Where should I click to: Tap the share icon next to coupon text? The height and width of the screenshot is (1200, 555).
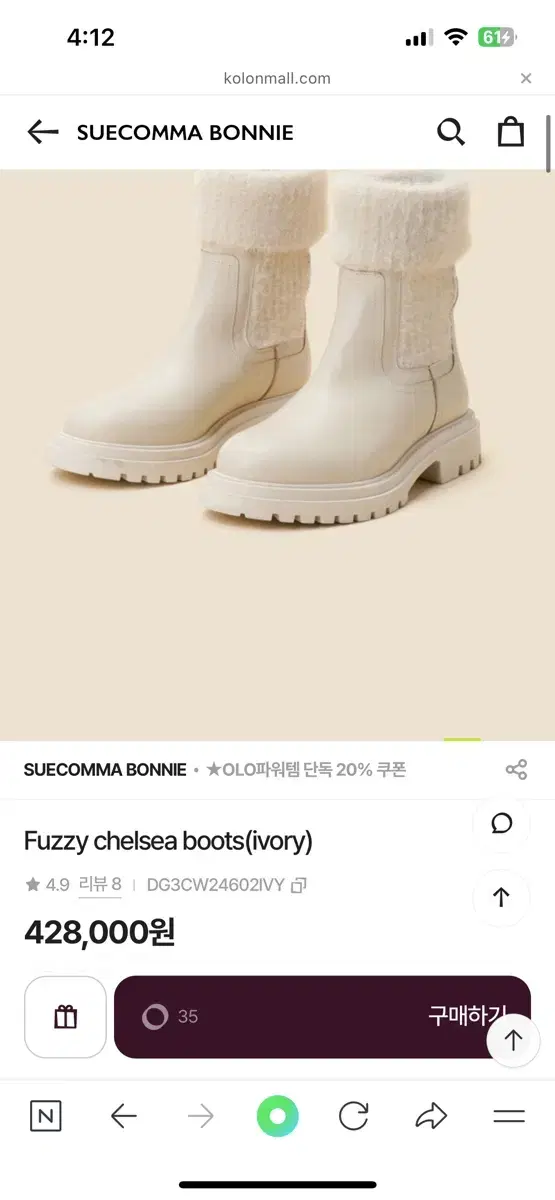coord(516,769)
